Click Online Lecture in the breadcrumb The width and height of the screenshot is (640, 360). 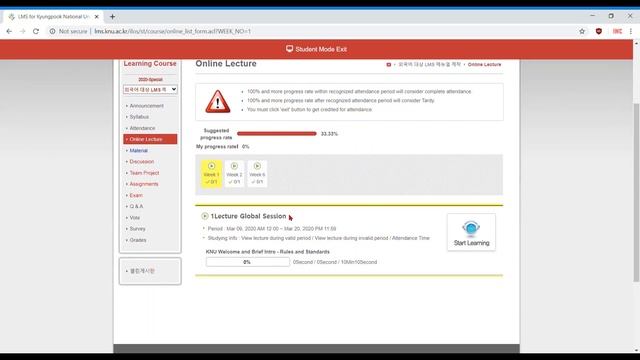[x=484, y=64]
